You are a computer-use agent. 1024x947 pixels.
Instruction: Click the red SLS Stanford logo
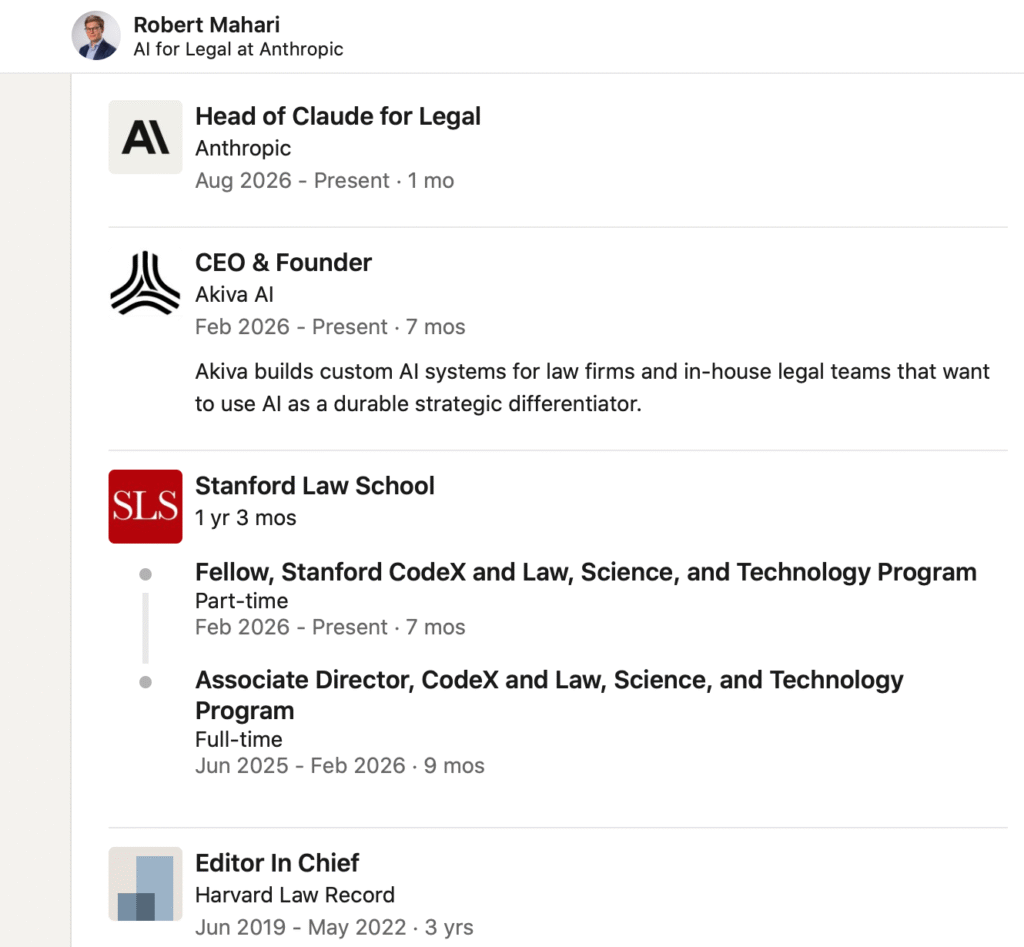click(x=145, y=506)
